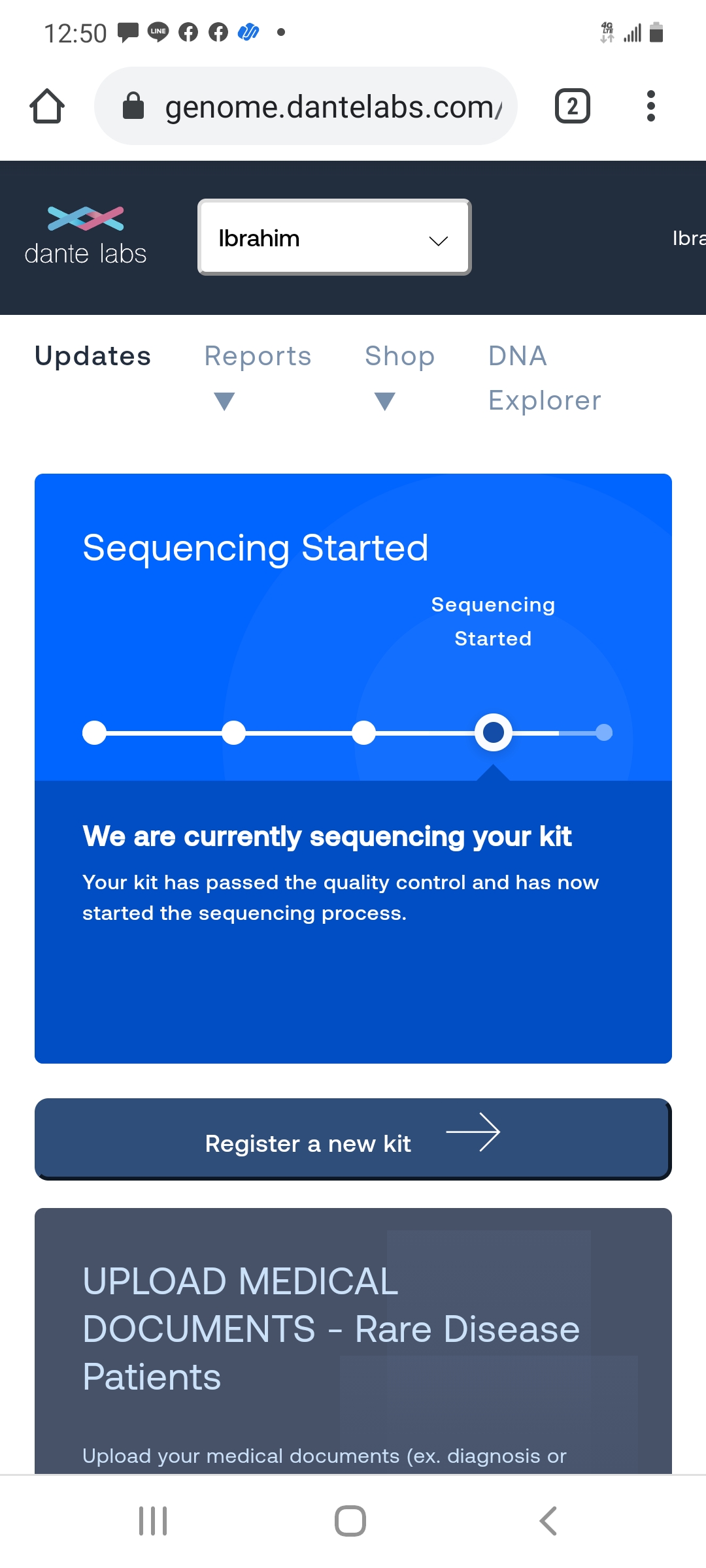The image size is (706, 1568).
Task: Tap the lock icon in address bar
Action: tap(133, 106)
